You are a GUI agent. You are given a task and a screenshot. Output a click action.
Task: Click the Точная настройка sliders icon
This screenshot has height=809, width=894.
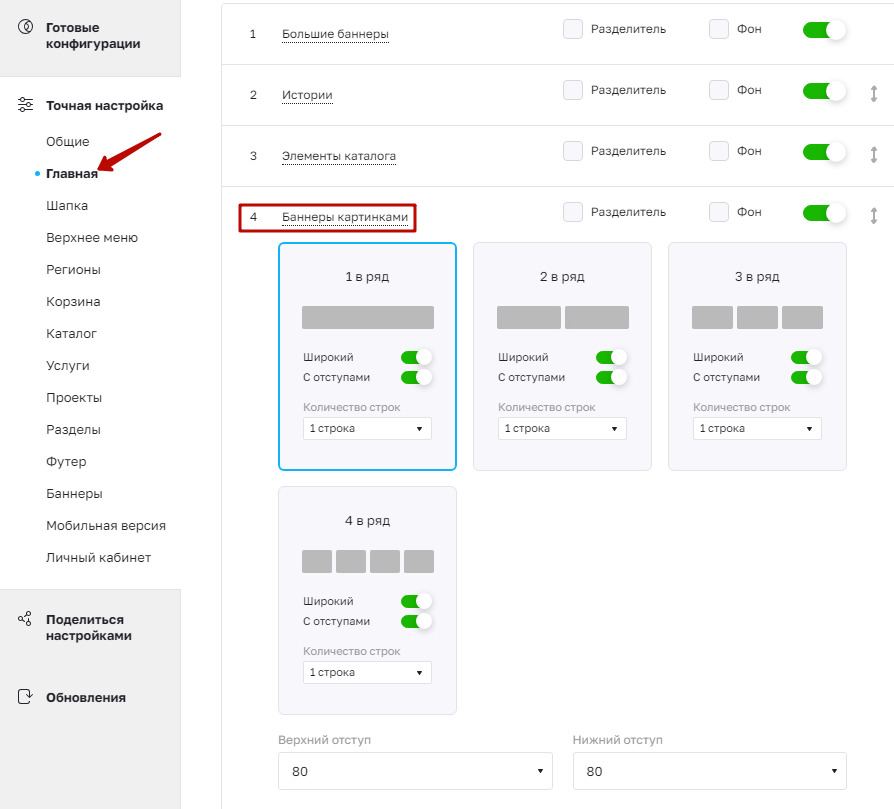26,105
